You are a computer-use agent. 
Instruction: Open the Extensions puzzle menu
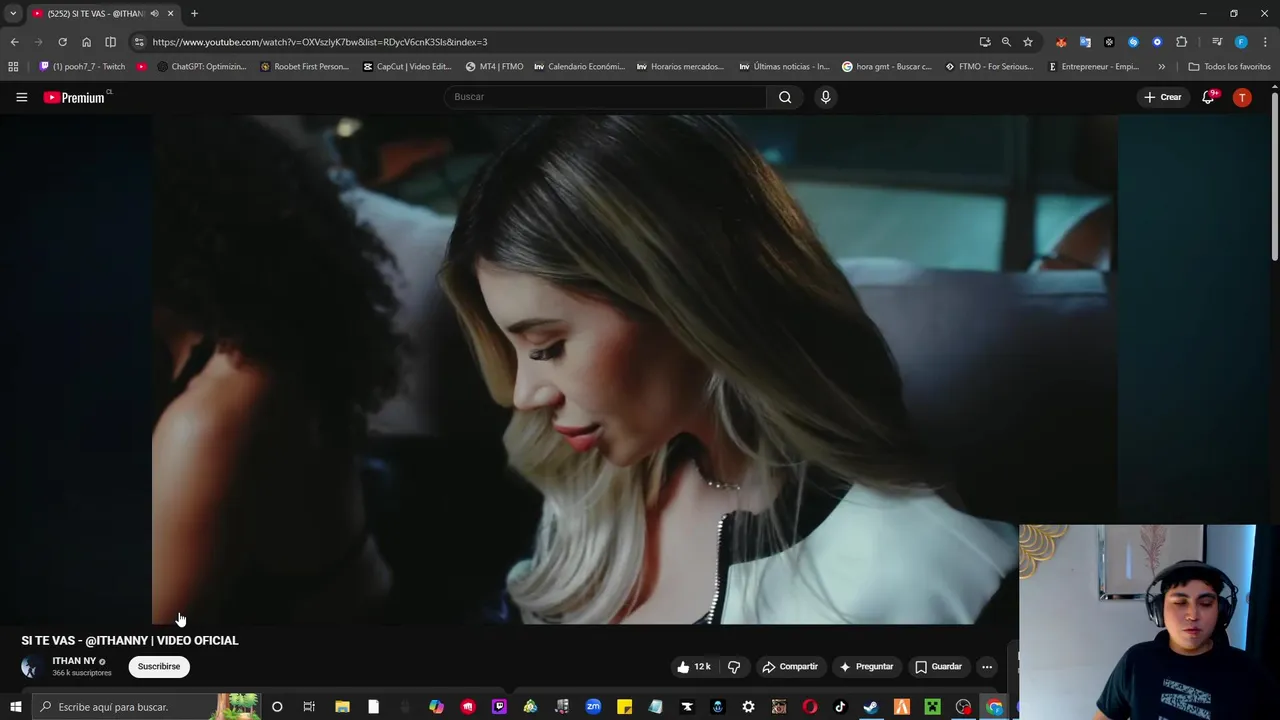click(x=1181, y=42)
